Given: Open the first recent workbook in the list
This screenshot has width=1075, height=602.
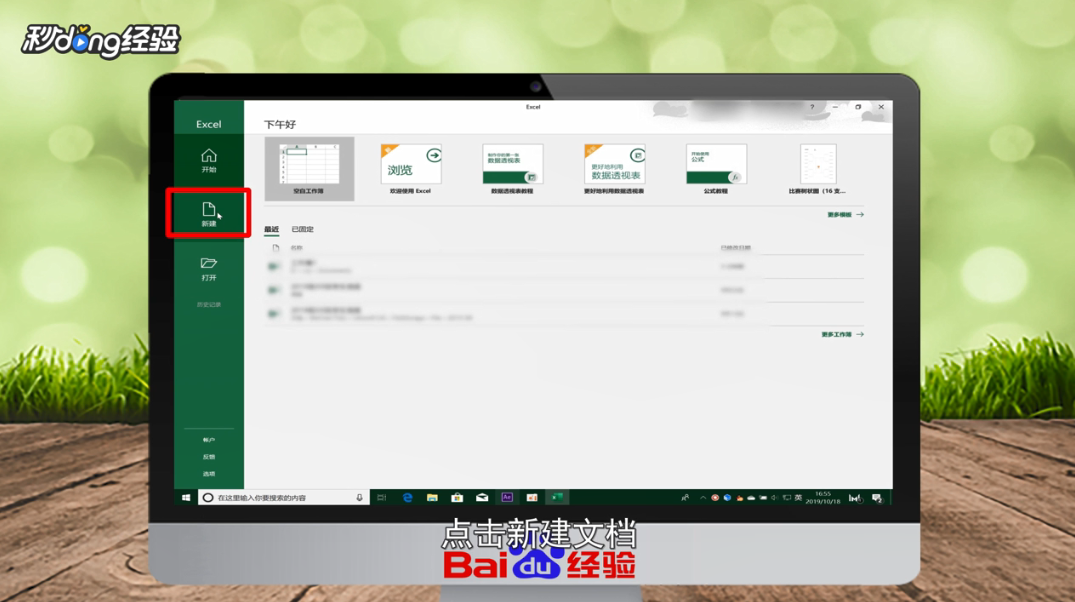Looking at the screenshot, I should pos(564,267).
